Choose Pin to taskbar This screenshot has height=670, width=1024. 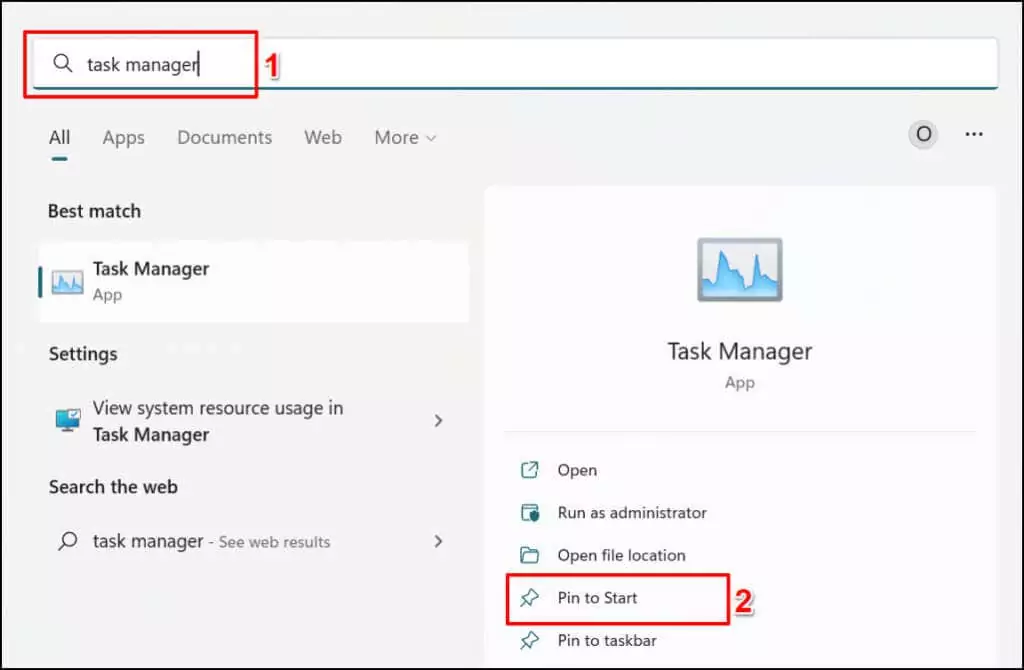[x=607, y=640]
